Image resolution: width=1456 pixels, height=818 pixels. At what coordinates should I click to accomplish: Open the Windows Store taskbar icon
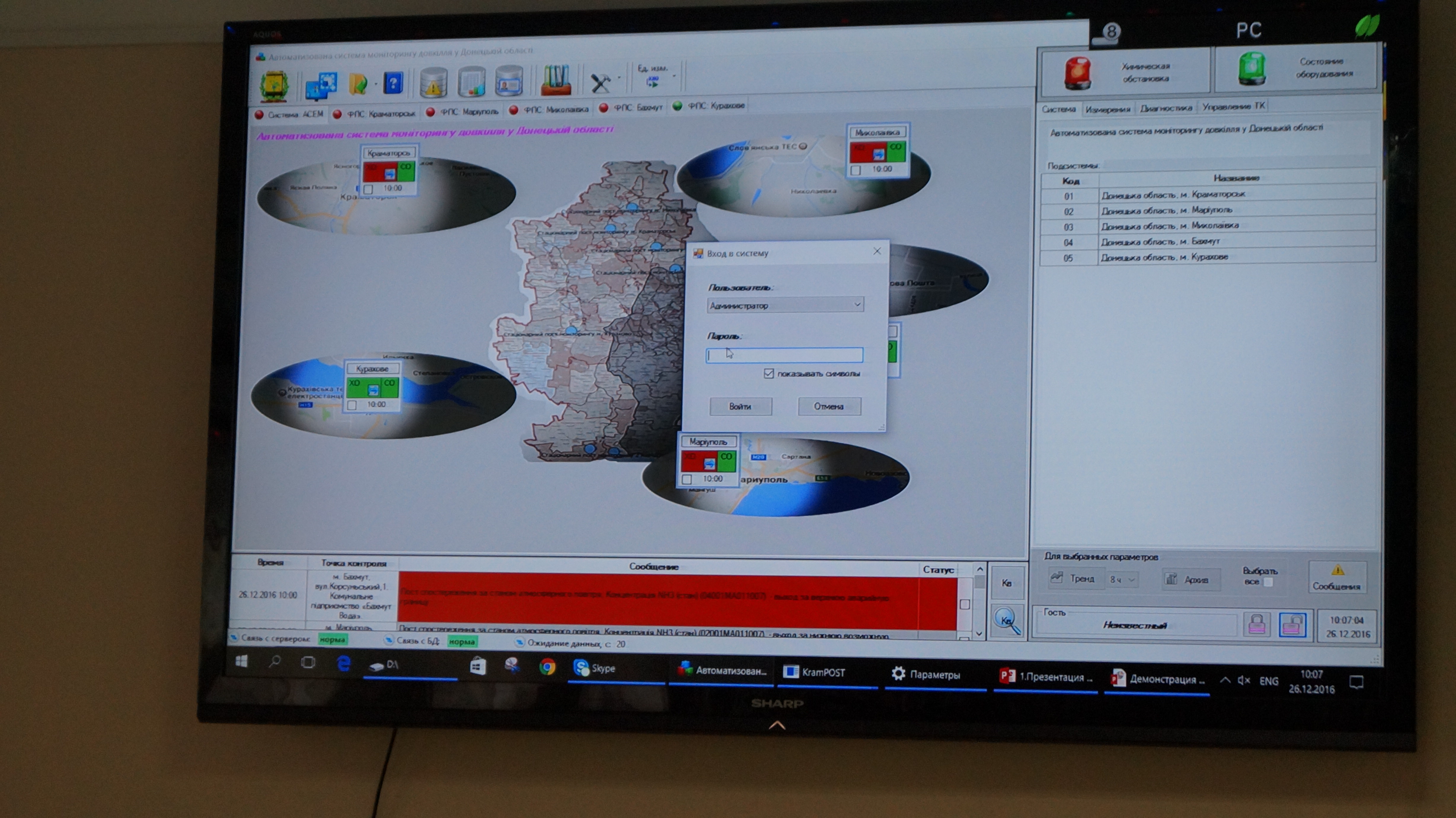tap(478, 666)
